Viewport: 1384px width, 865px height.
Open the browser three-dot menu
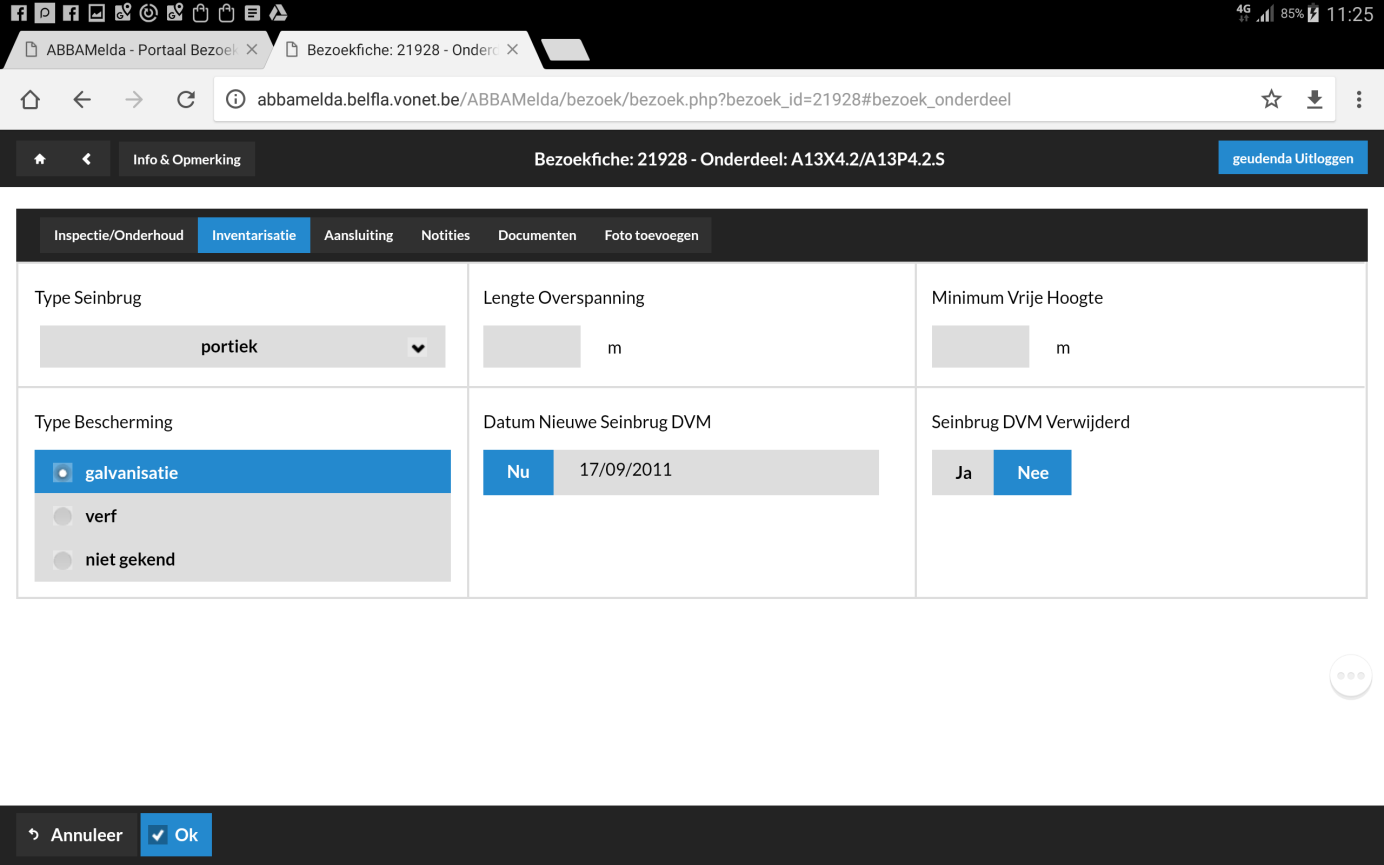pyautogui.click(x=1359, y=99)
